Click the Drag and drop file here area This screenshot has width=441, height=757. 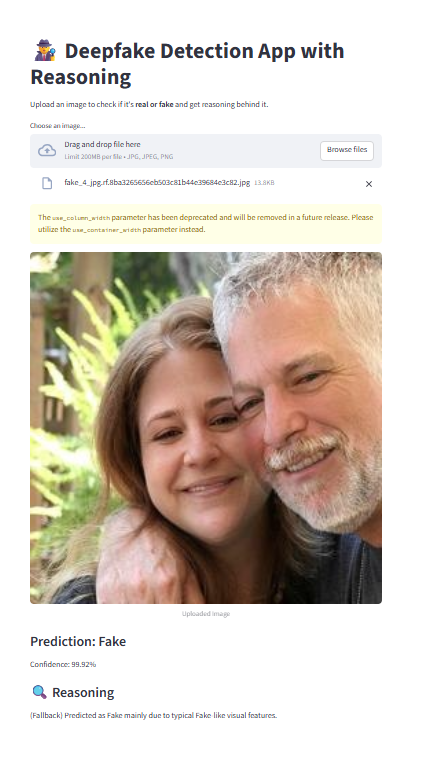206,151
